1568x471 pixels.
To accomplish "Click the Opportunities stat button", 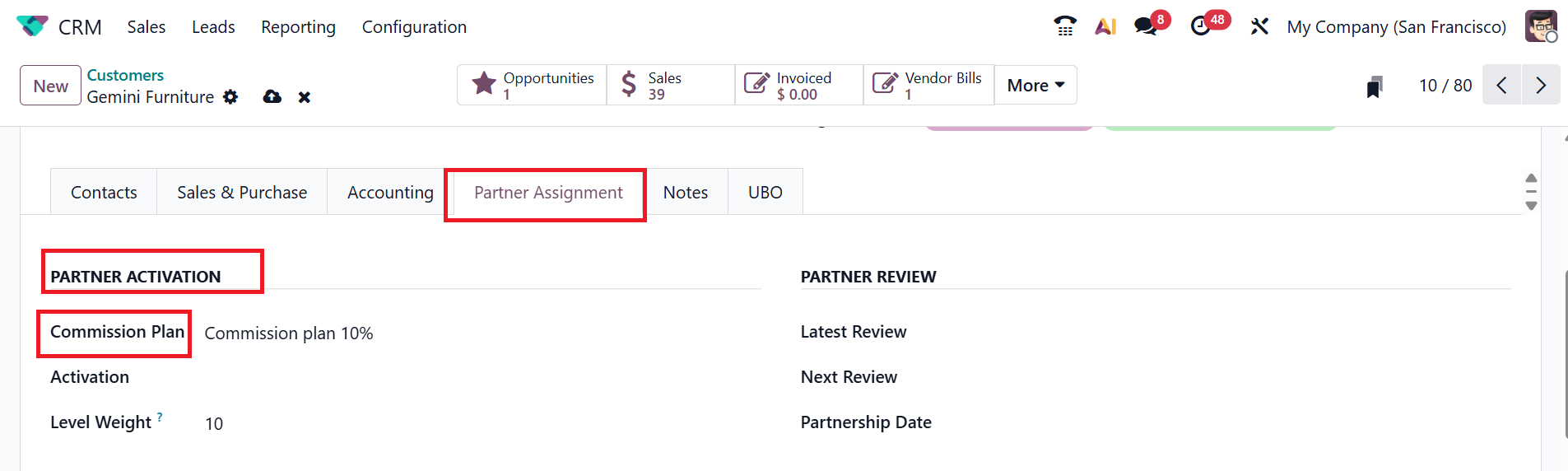I will (532, 85).
